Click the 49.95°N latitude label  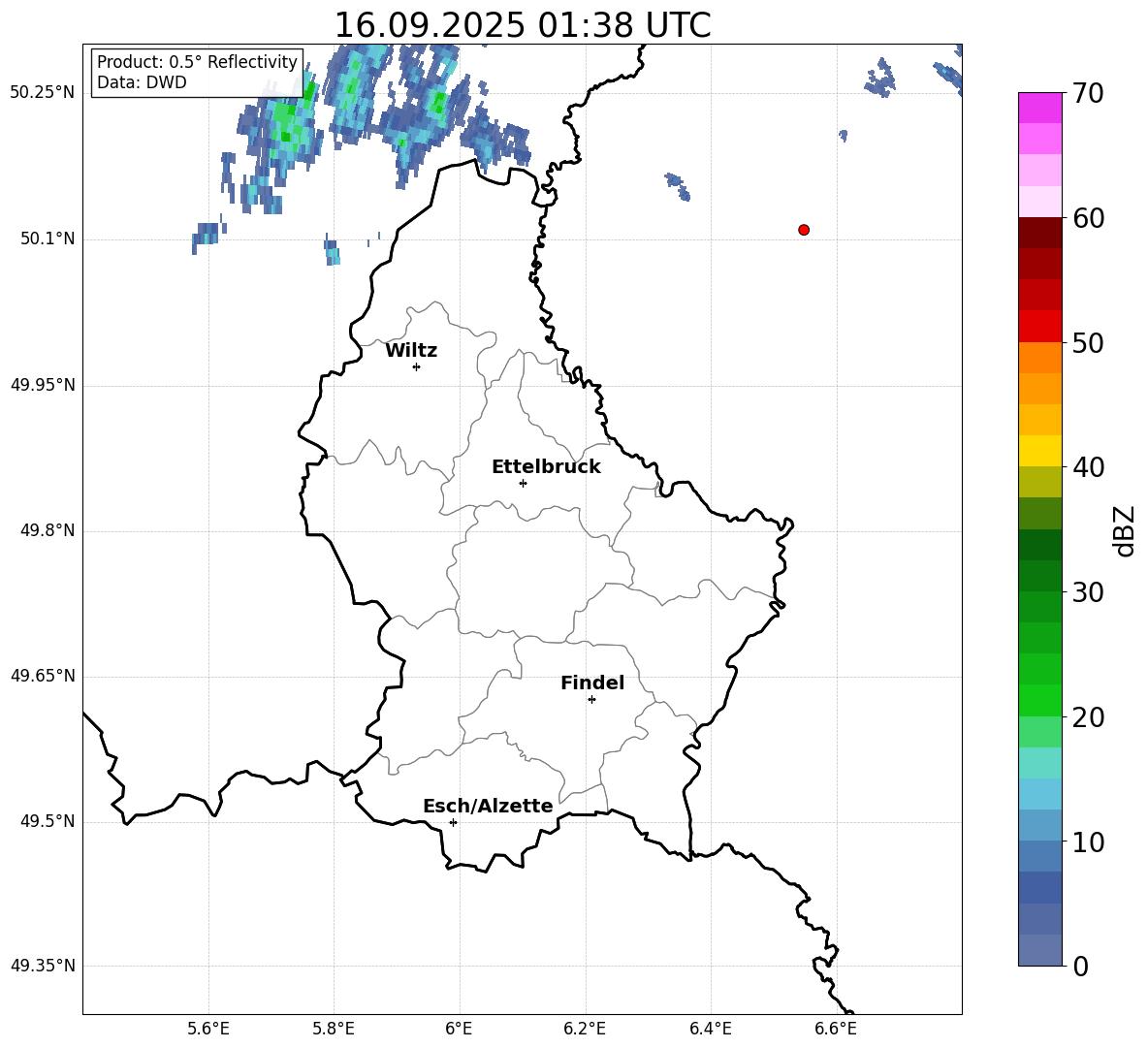click(x=43, y=385)
